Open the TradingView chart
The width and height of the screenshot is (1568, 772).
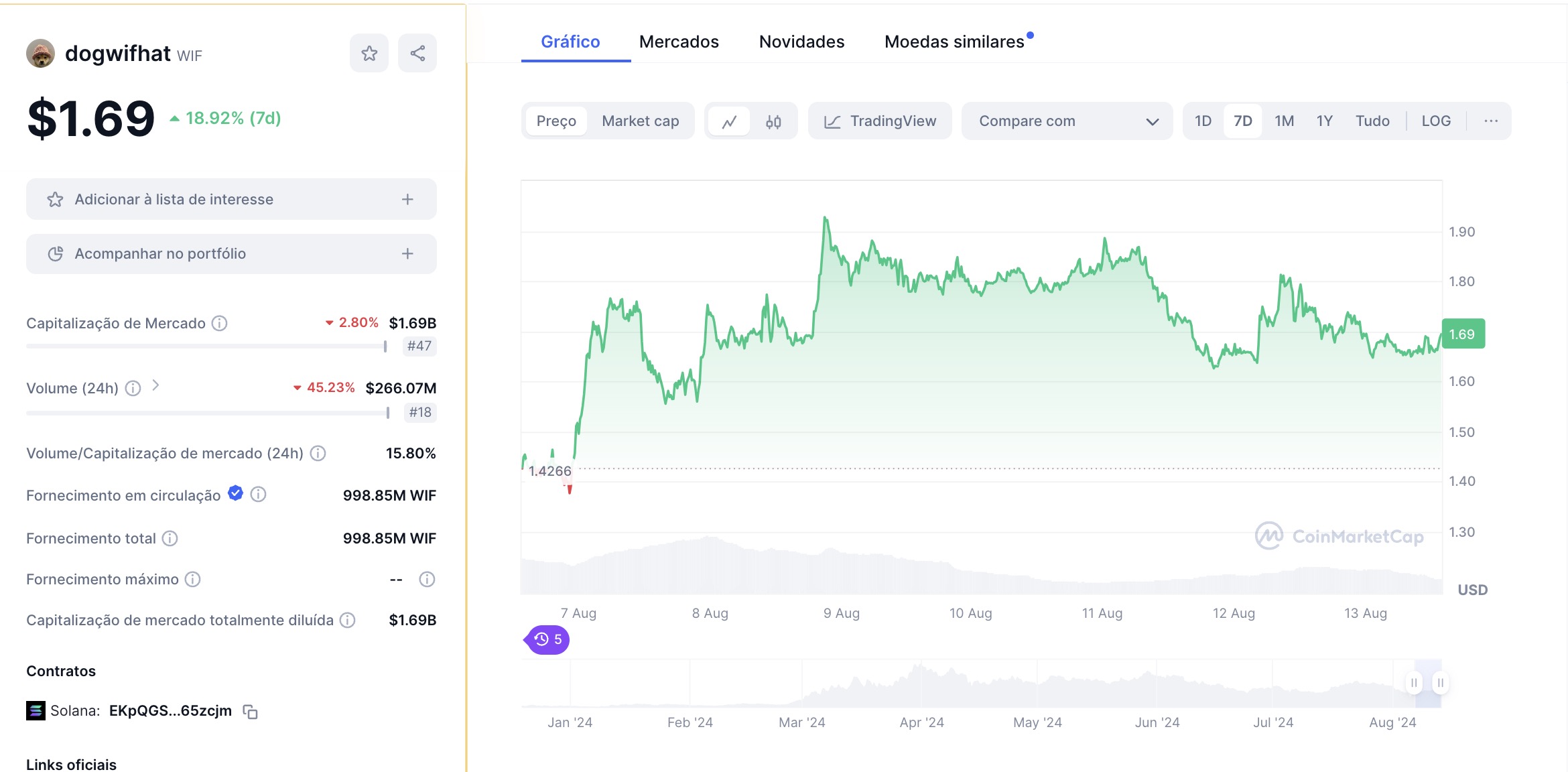pos(880,121)
